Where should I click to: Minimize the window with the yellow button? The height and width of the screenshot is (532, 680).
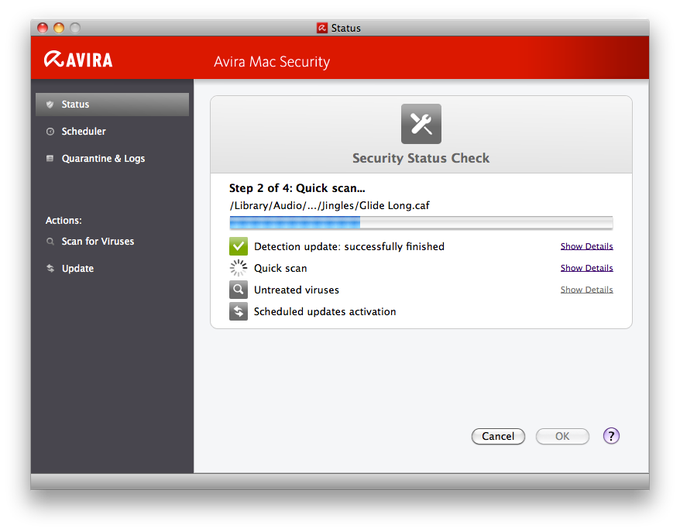[59, 28]
